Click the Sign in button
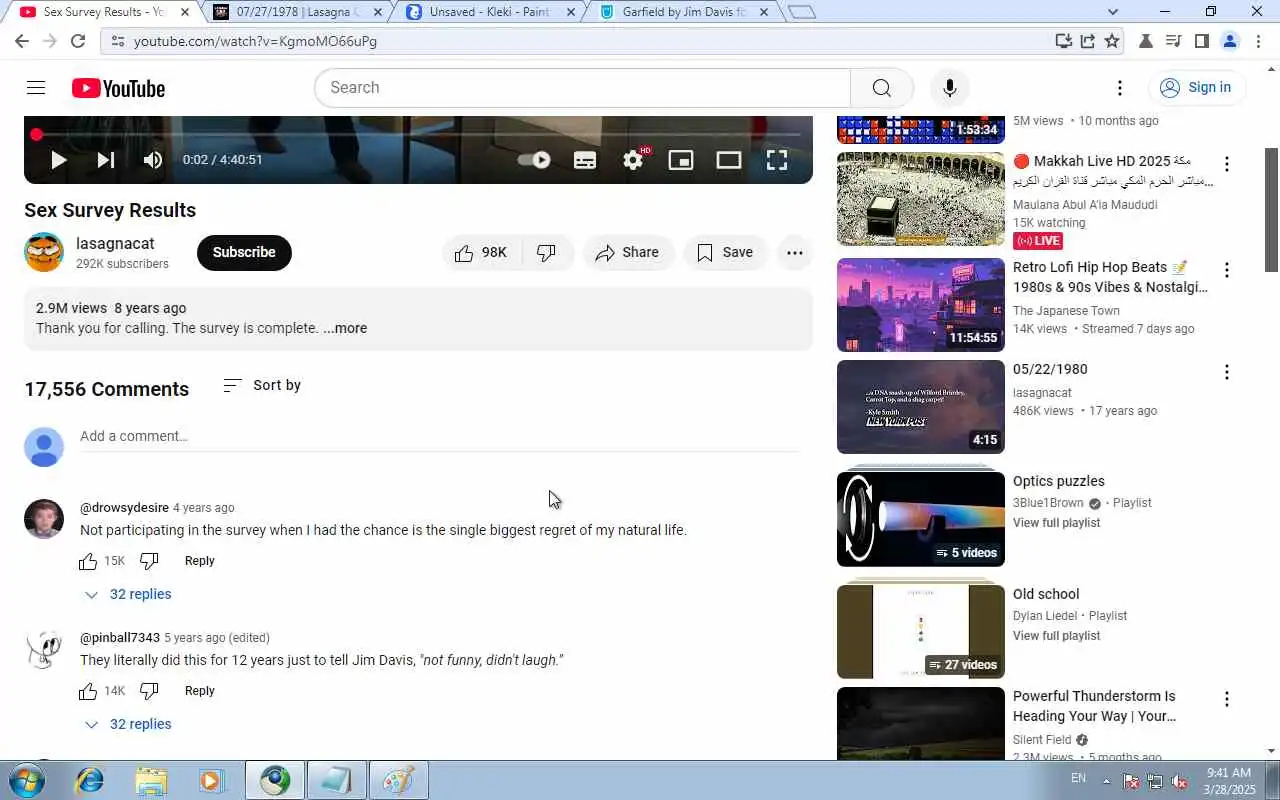 (x=1197, y=88)
